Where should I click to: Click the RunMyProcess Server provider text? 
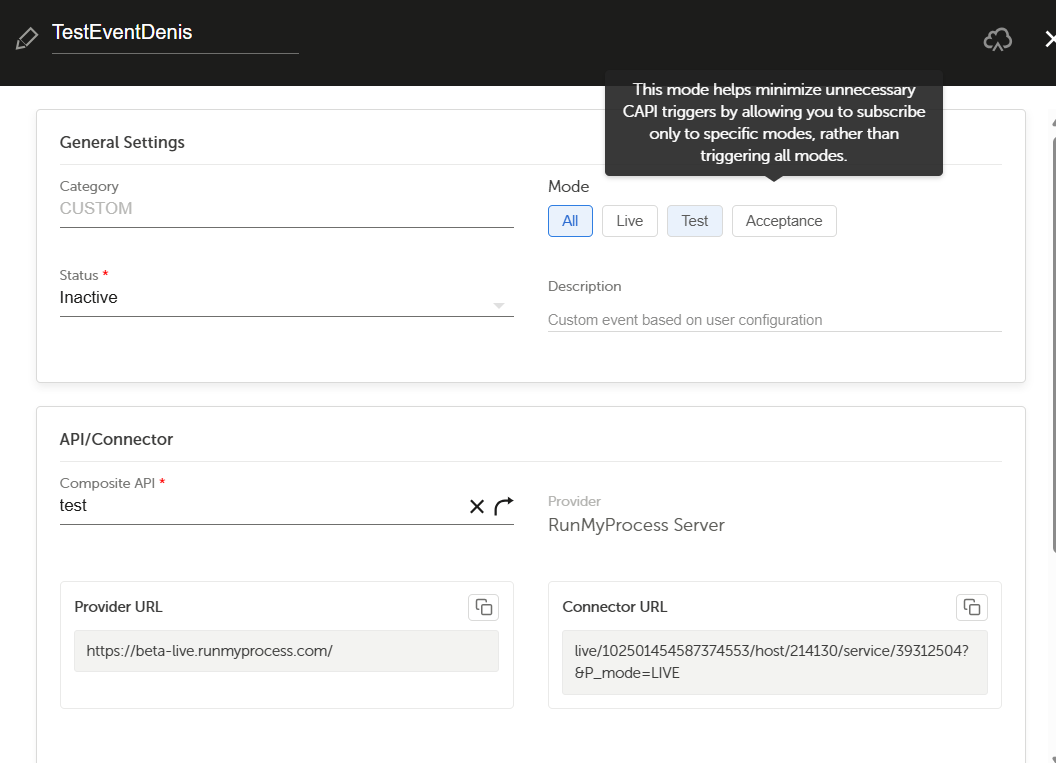636,525
